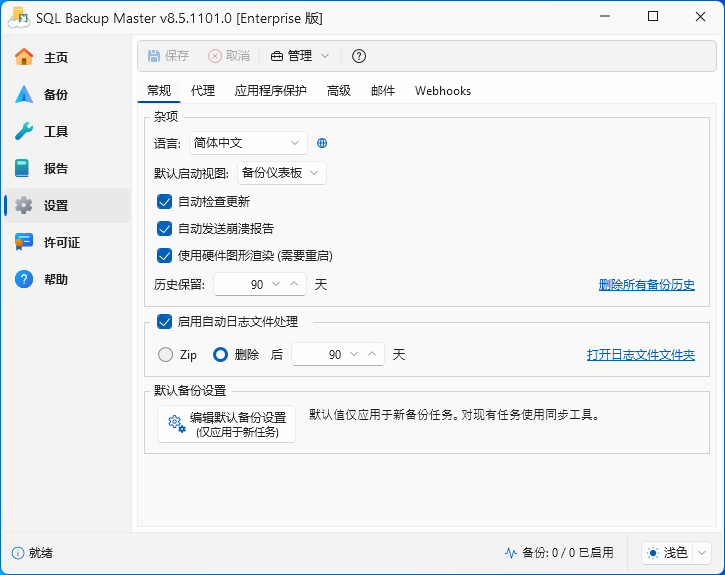The height and width of the screenshot is (575, 725).
Task: Disable 启用自动日志文件处理 checkbox
Action: click(165, 321)
